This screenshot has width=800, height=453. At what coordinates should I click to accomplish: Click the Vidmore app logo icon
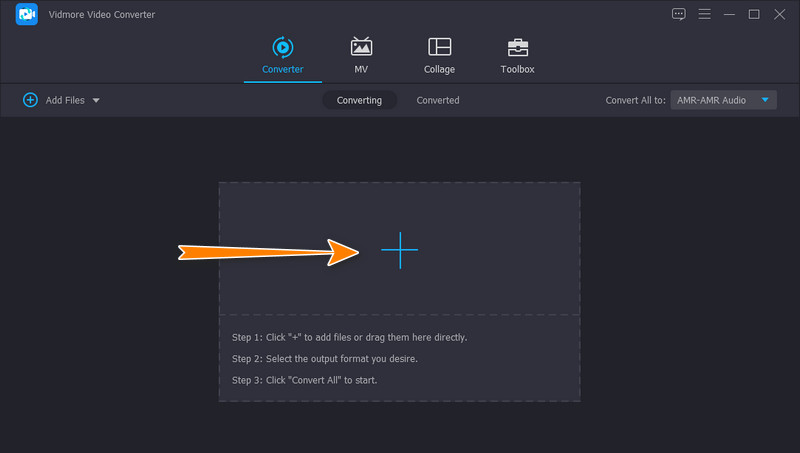[27, 15]
